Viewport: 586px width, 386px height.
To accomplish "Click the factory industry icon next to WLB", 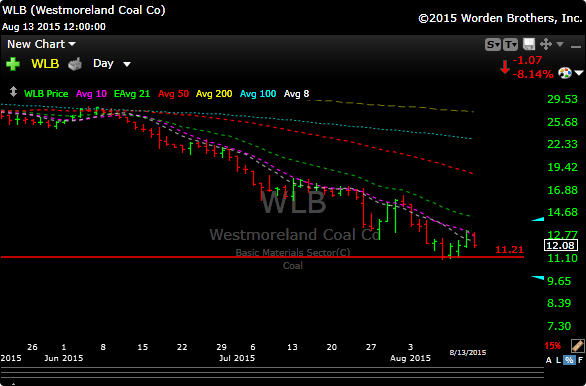I will tap(75, 64).
